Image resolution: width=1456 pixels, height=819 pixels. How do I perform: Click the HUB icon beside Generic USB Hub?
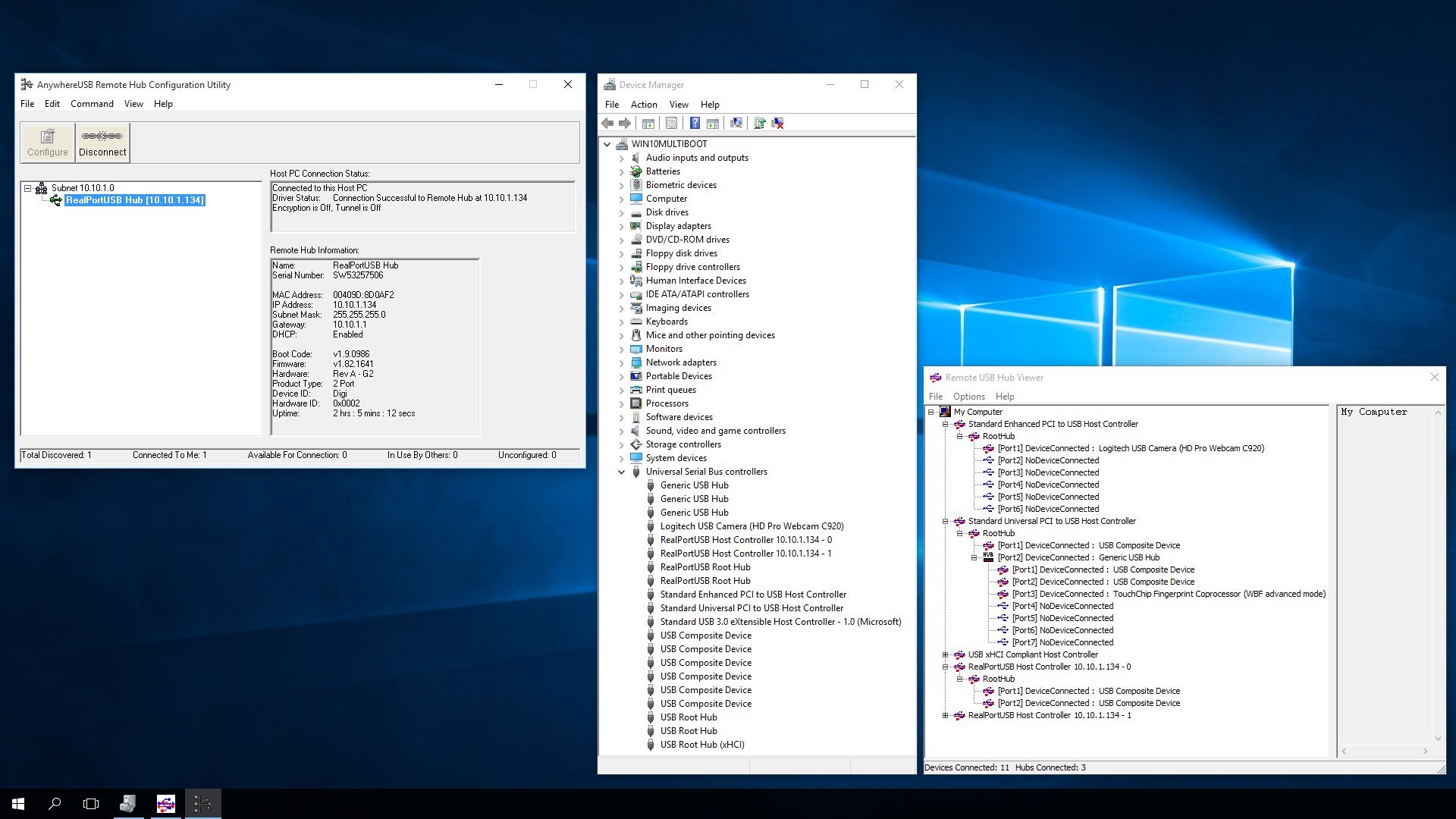click(x=988, y=557)
